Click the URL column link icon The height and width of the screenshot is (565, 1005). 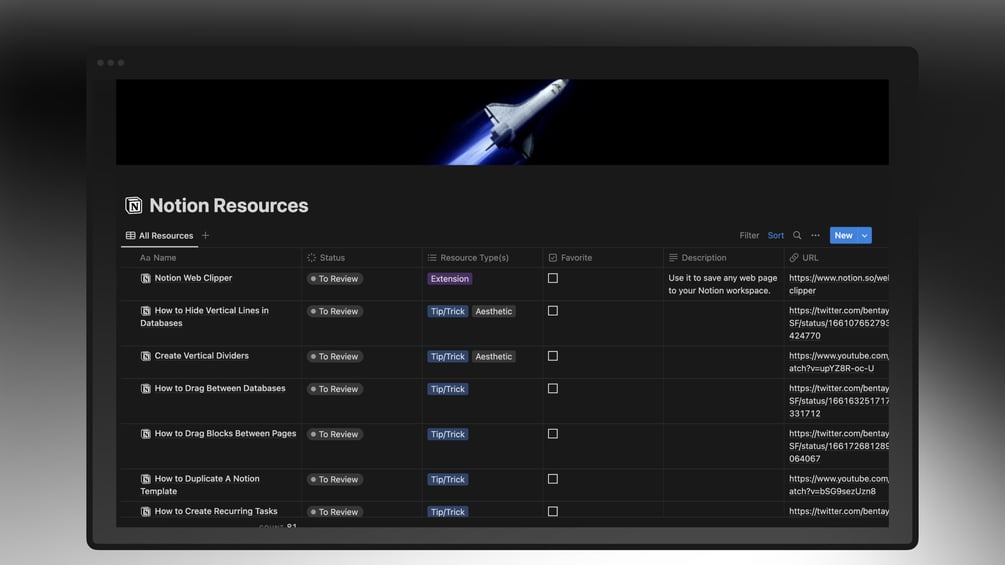pos(793,258)
